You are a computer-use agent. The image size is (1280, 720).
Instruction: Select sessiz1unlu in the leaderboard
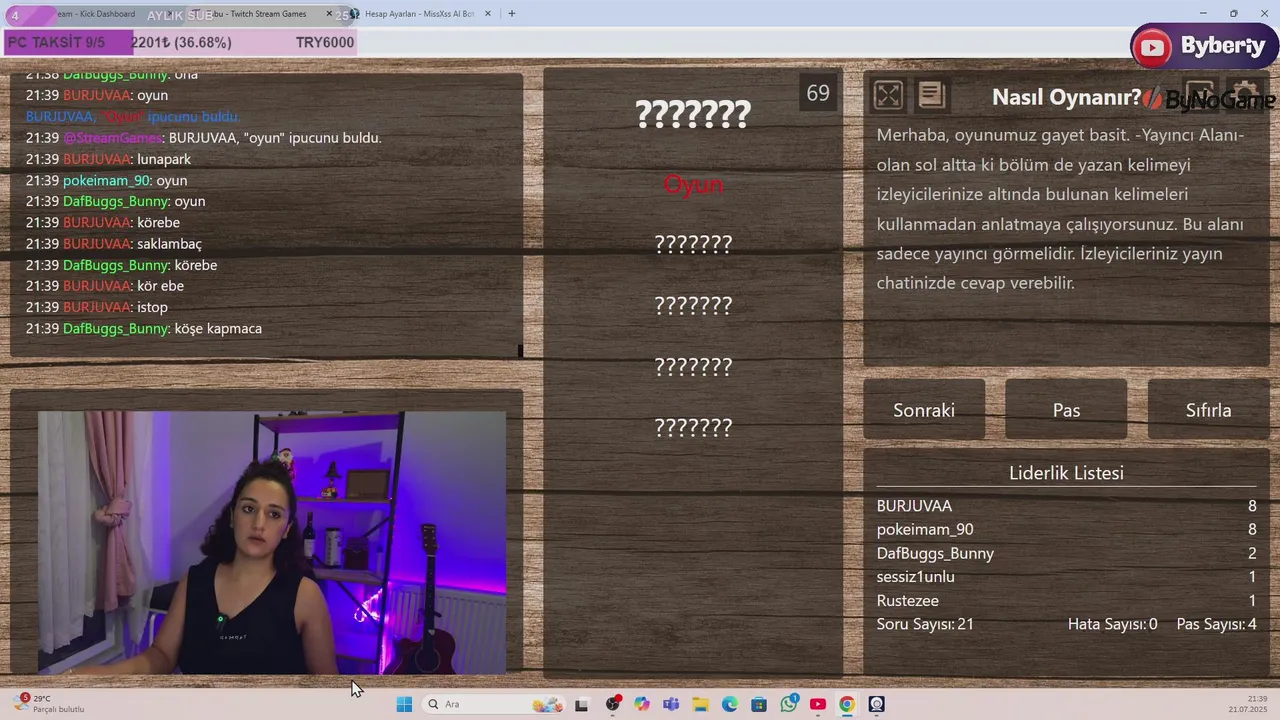(916, 577)
